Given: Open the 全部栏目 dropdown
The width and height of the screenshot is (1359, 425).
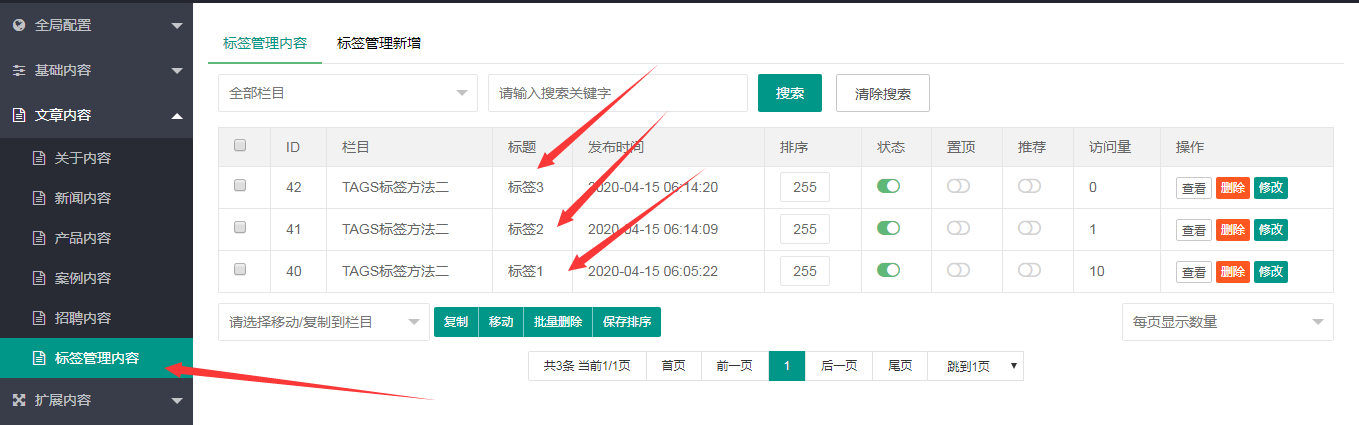Looking at the screenshot, I should pyautogui.click(x=347, y=93).
